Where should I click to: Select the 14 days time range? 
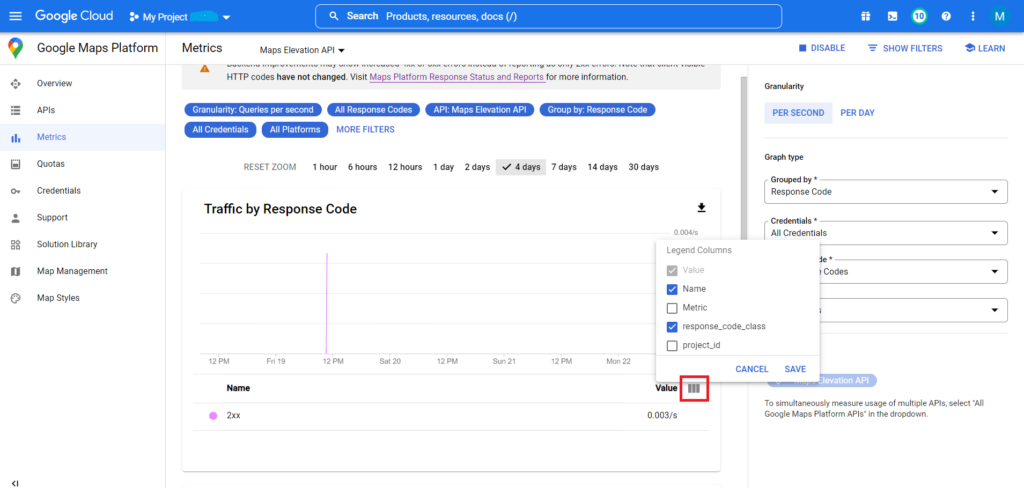602,167
